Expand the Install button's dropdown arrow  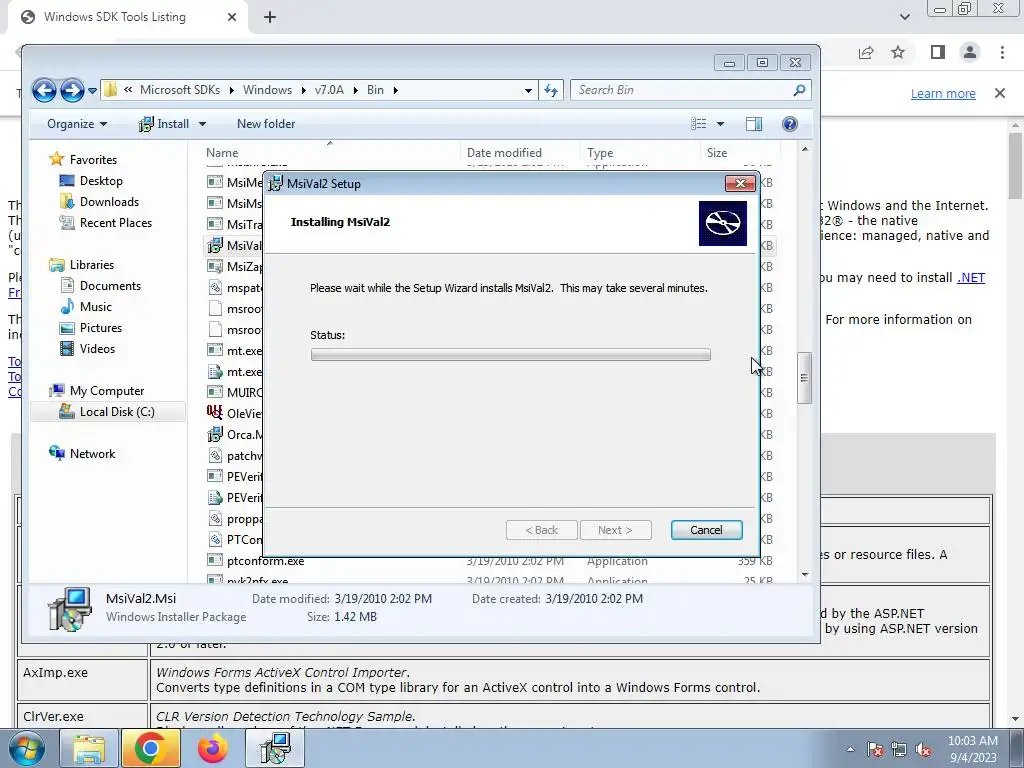[202, 124]
